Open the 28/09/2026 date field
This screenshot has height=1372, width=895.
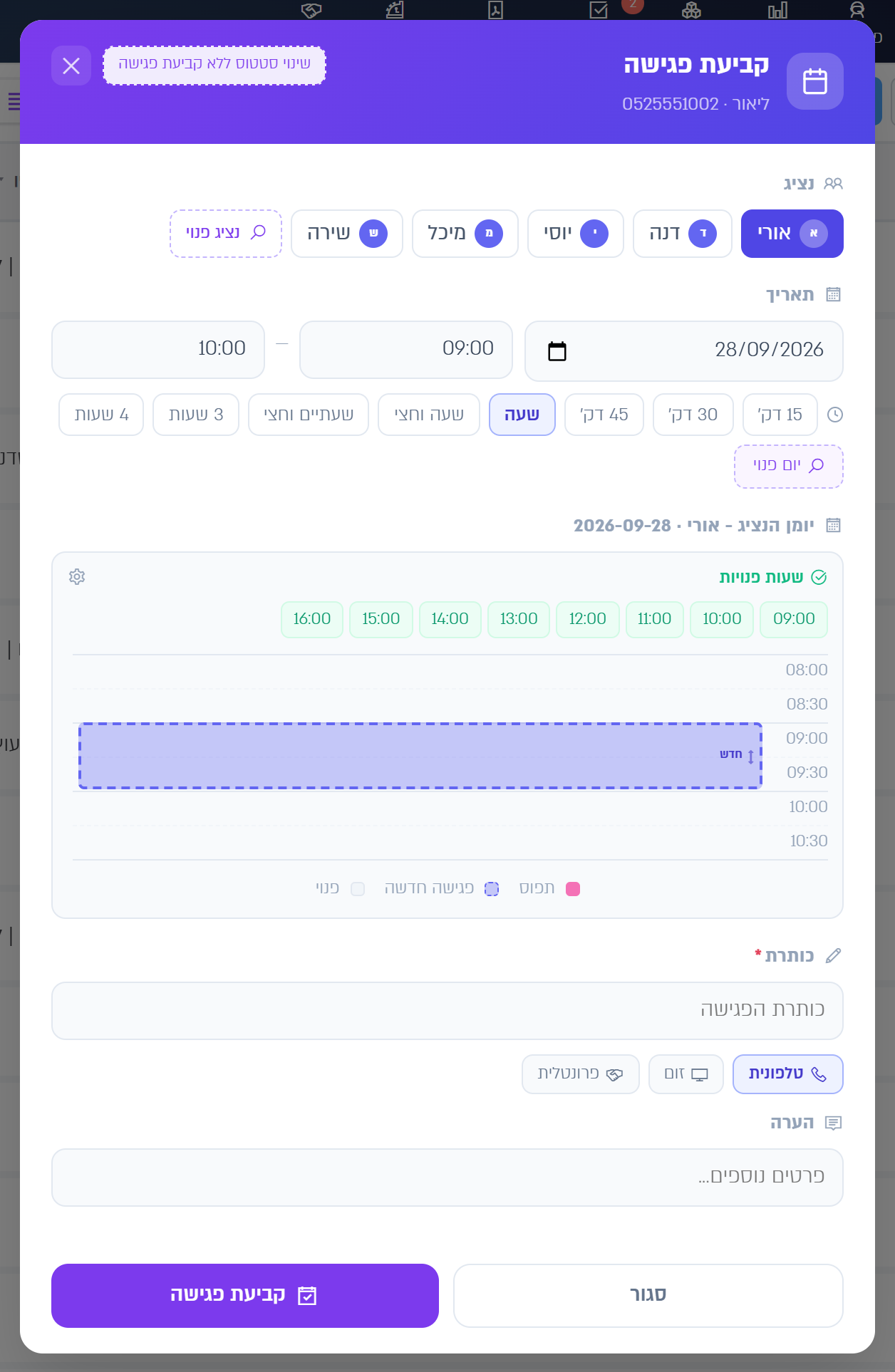684,351
